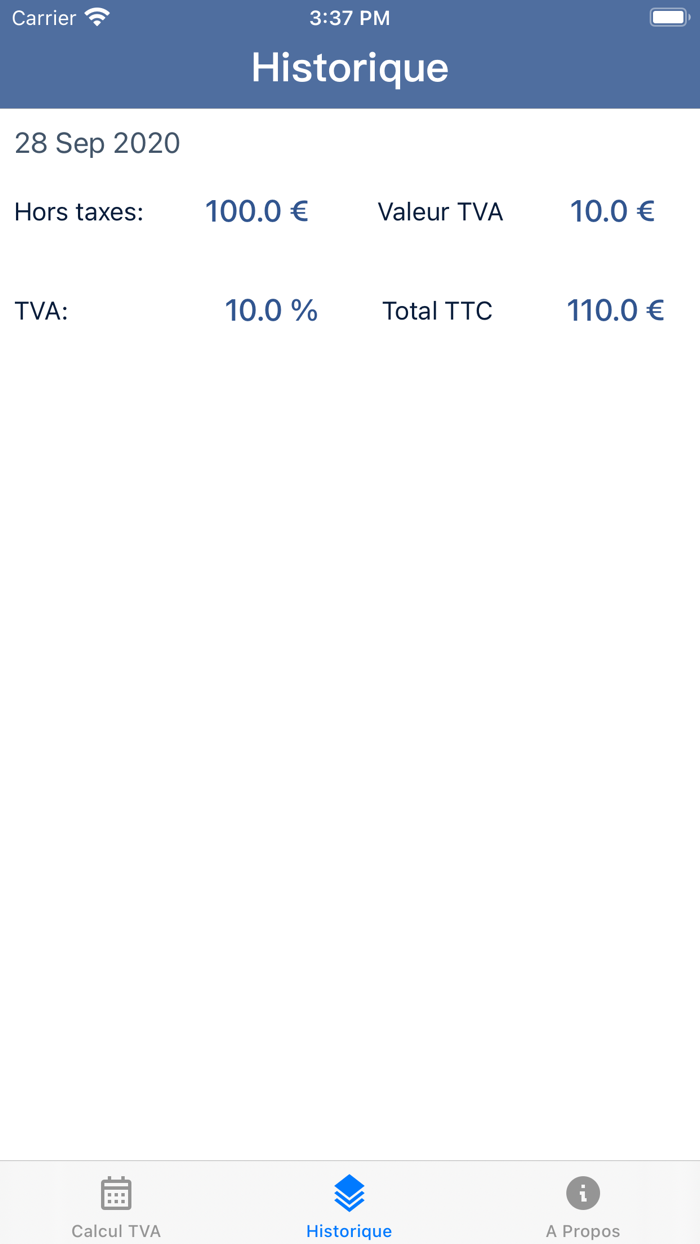
Task: Tap the clock showing 3:37 PM
Action: click(350, 17)
